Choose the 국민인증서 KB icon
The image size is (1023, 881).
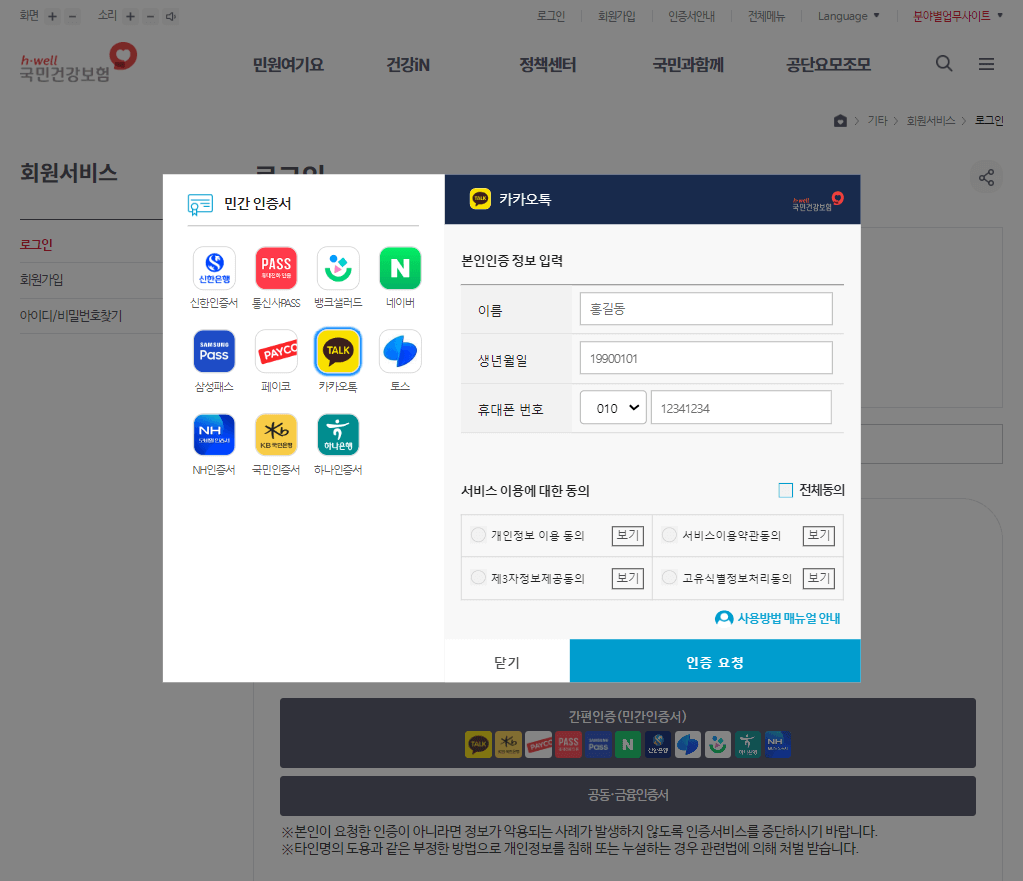(276, 435)
